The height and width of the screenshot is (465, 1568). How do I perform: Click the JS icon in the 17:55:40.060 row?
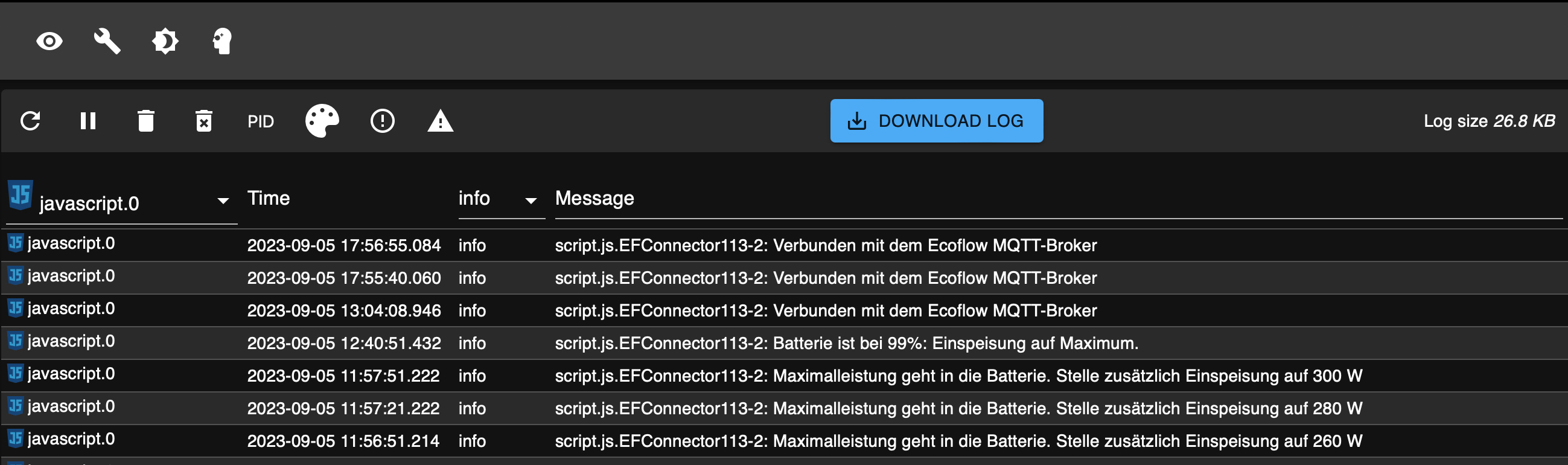coord(16,275)
